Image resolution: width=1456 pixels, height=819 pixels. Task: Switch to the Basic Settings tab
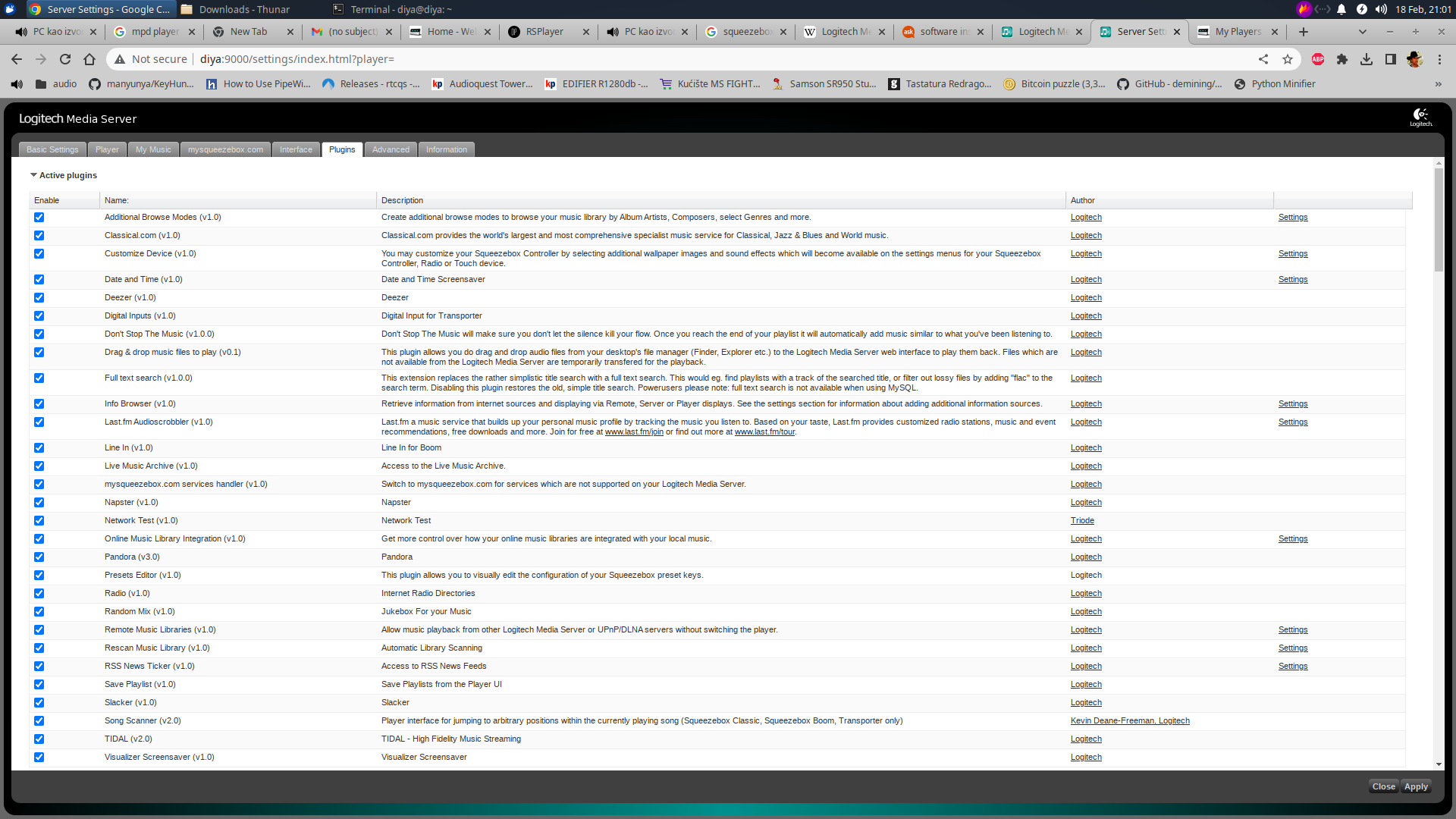tap(52, 149)
